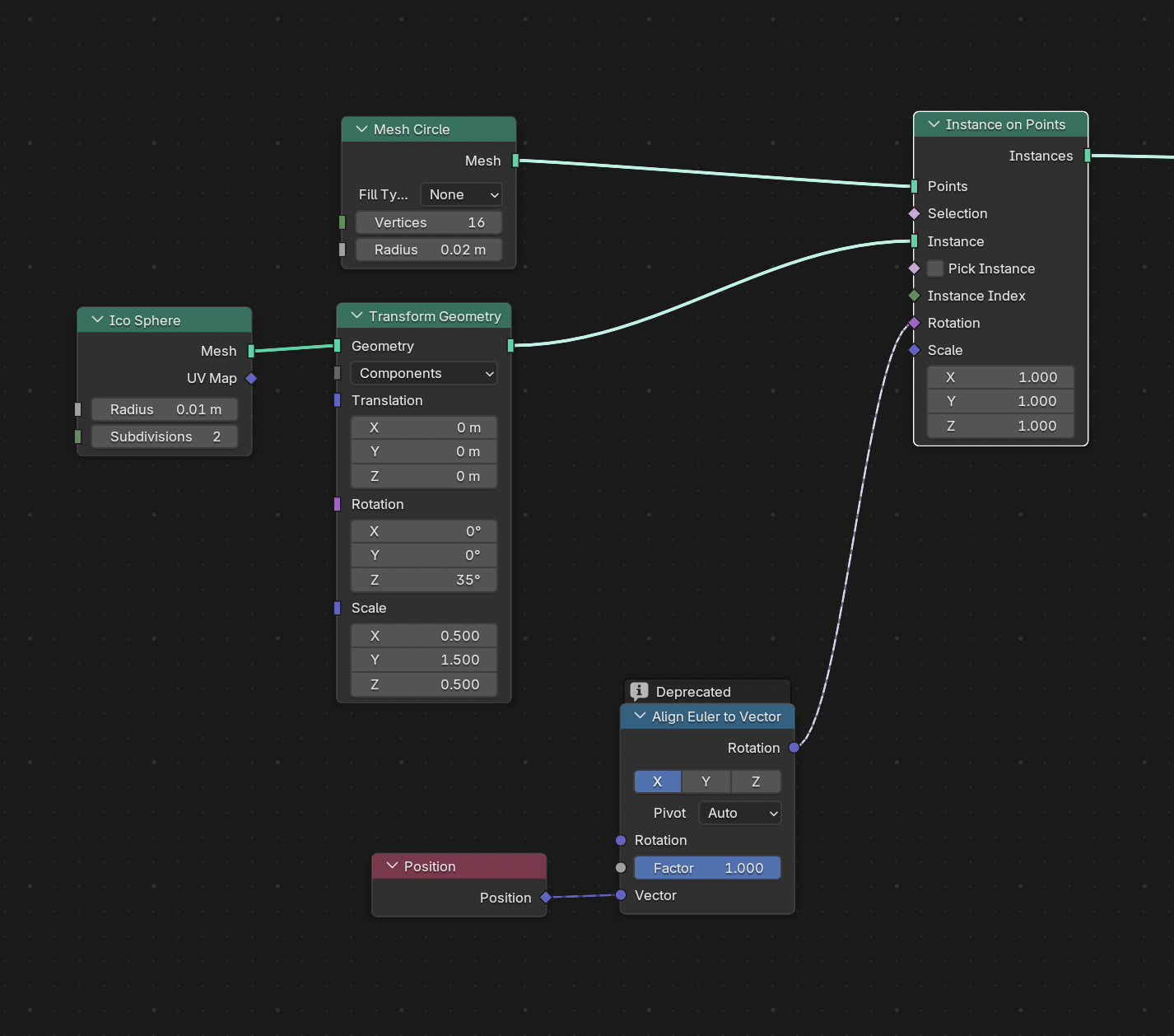This screenshot has width=1174, height=1036.
Task: Click the Position node output socket
Action: click(546, 898)
